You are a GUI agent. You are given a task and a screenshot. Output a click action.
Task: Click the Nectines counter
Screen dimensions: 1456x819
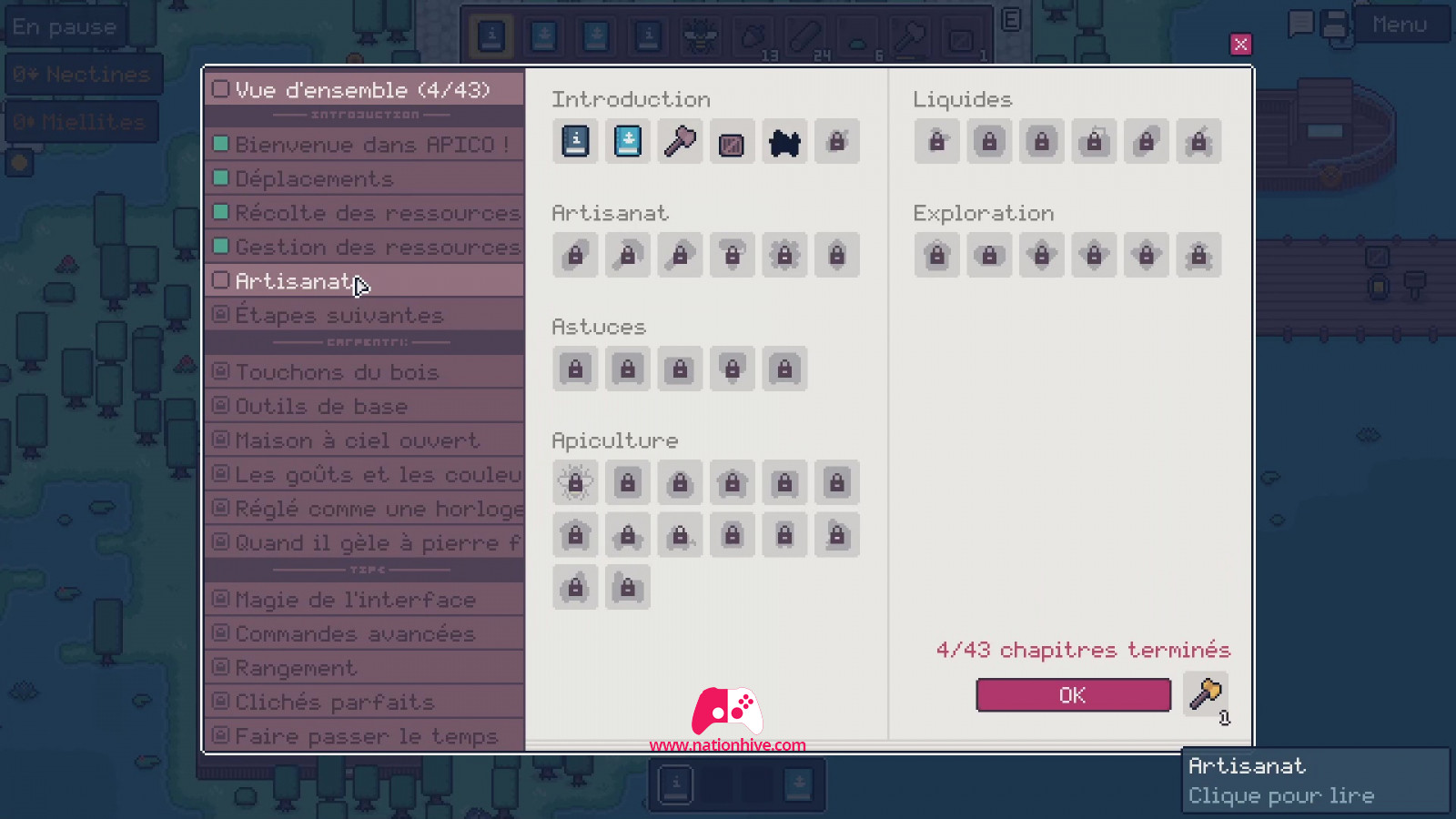pyautogui.click(x=82, y=74)
